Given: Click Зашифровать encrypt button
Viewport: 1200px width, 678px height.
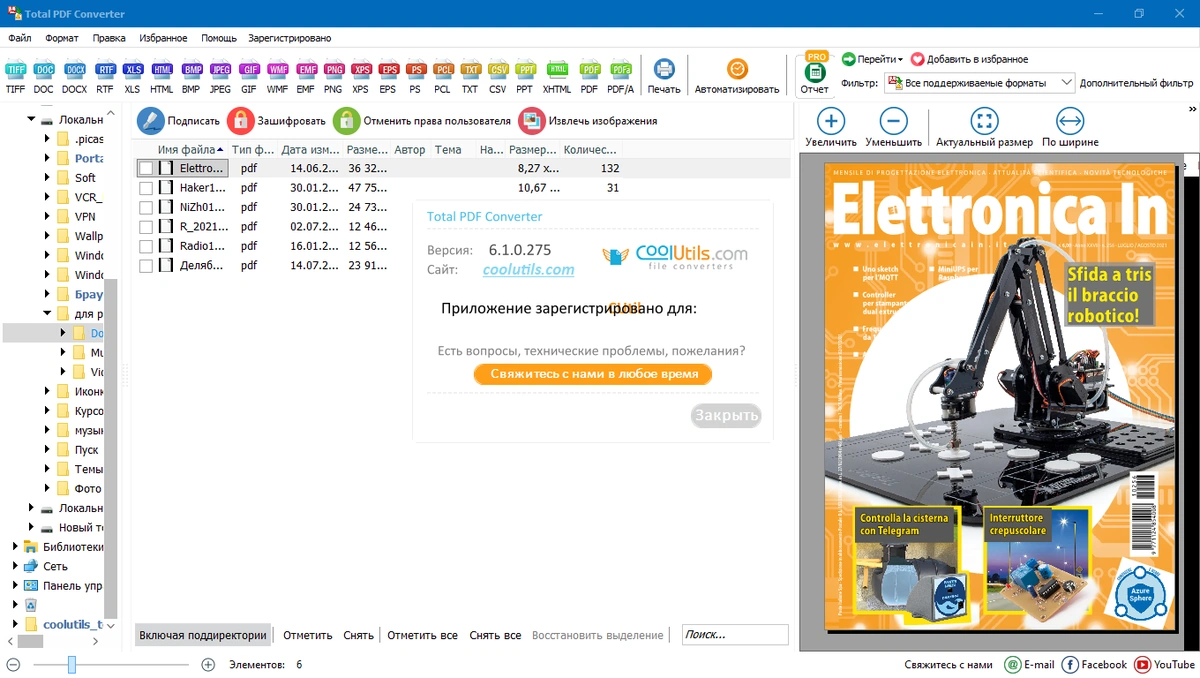Looking at the screenshot, I should click(x=277, y=121).
